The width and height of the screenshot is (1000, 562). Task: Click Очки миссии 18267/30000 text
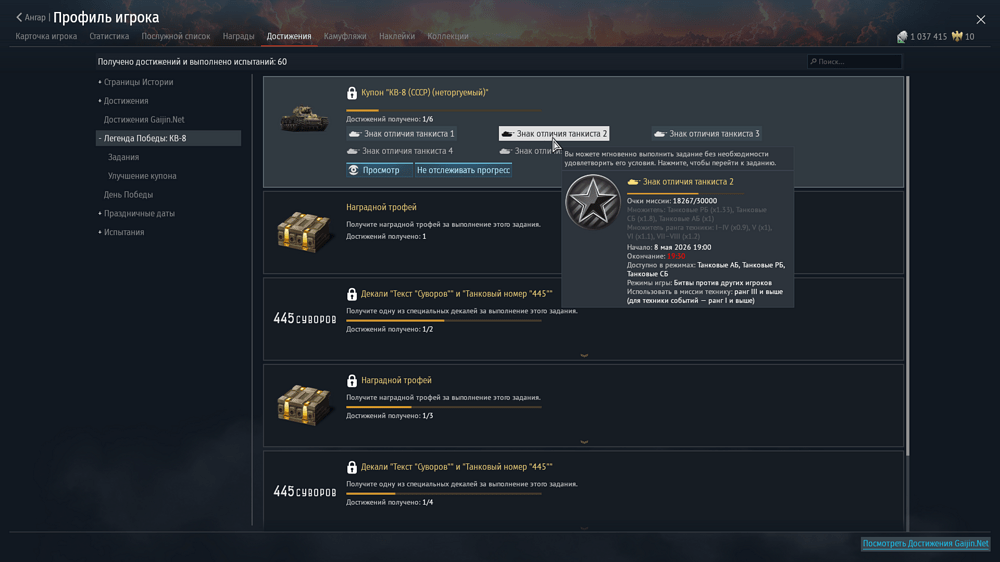click(x=672, y=201)
